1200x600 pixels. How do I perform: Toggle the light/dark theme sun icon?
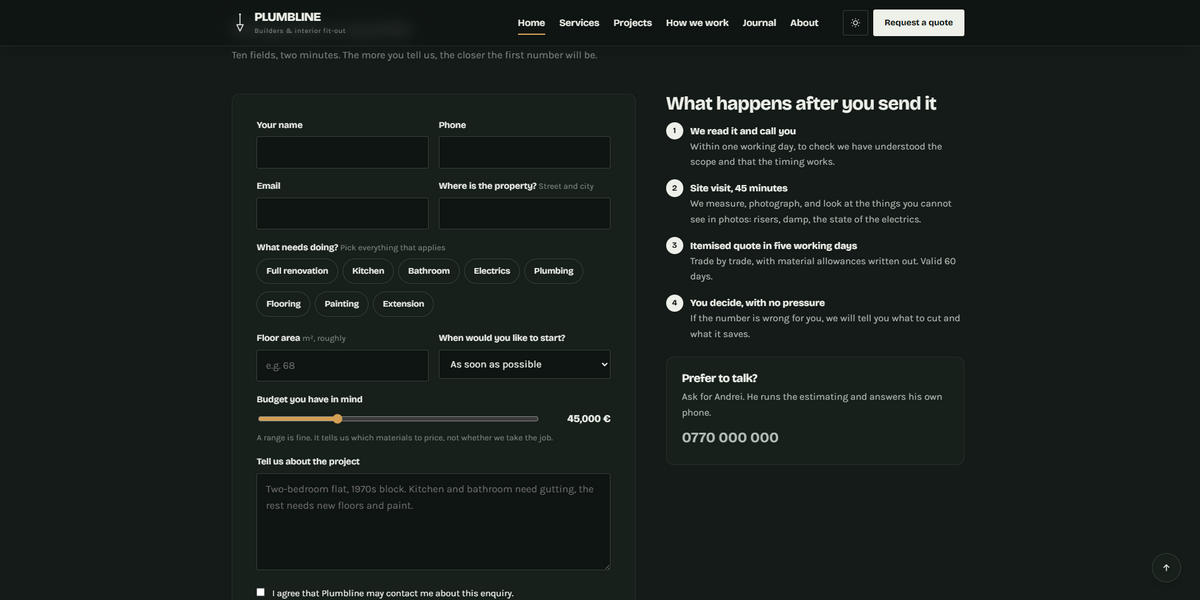tap(856, 23)
